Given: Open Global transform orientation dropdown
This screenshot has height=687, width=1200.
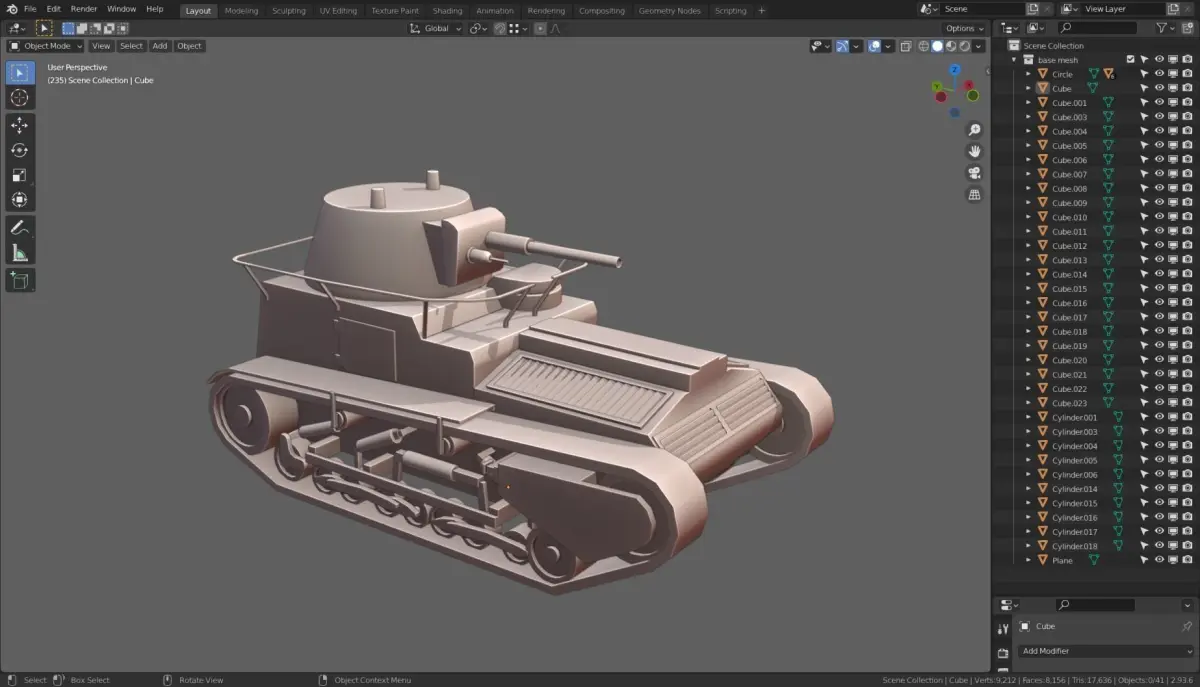Looking at the screenshot, I should 437,28.
